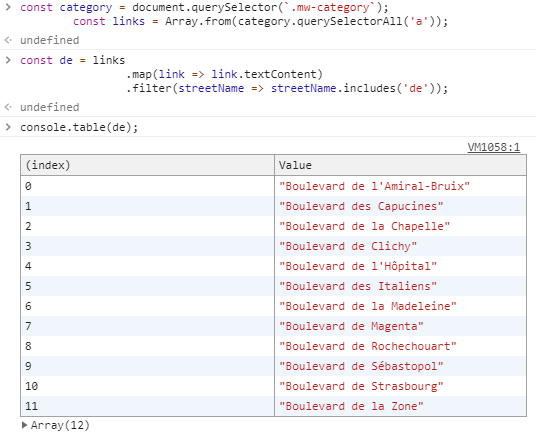Click index cell 8 in the table
Viewport: 536px width, 435px height.
point(147,346)
